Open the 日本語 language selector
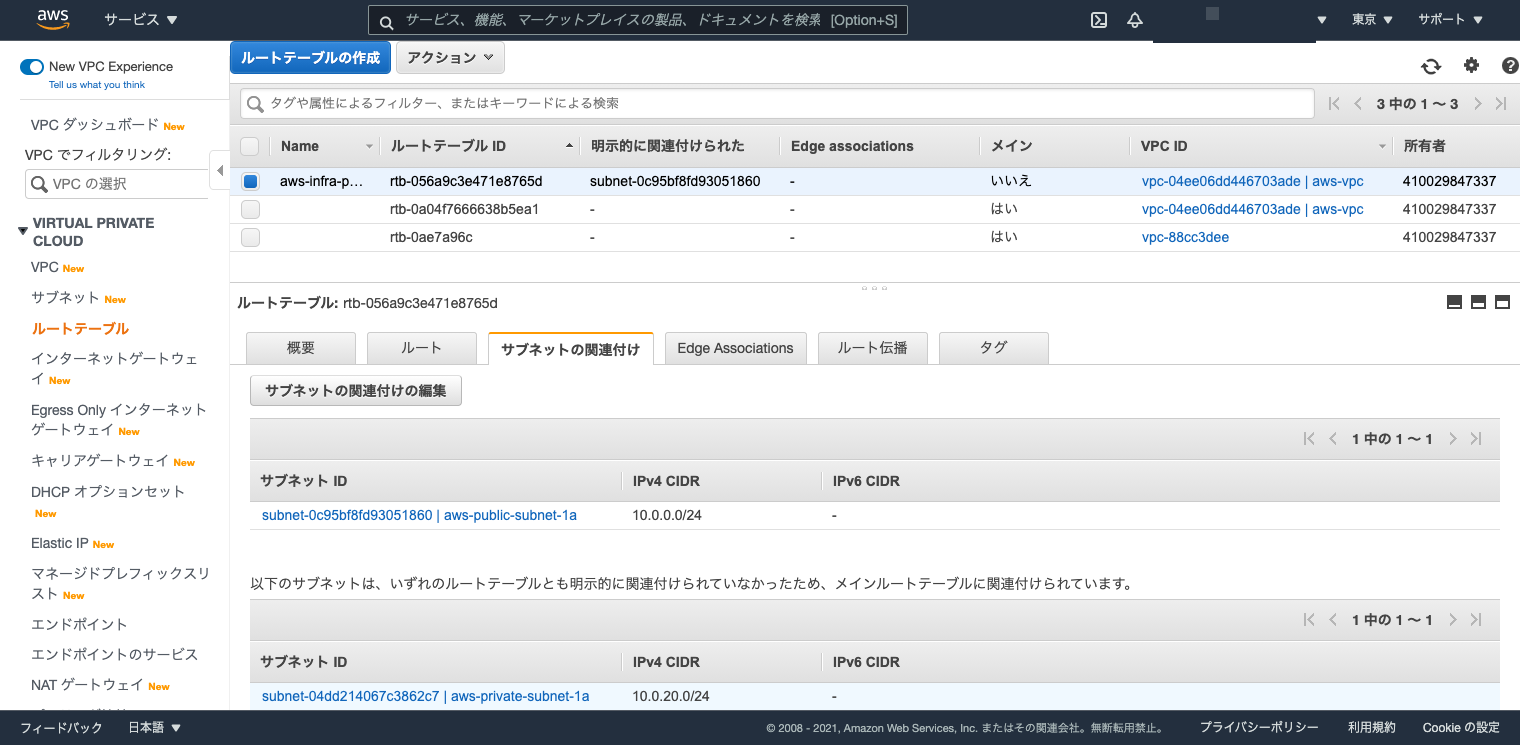The image size is (1520, 745). click(155, 728)
